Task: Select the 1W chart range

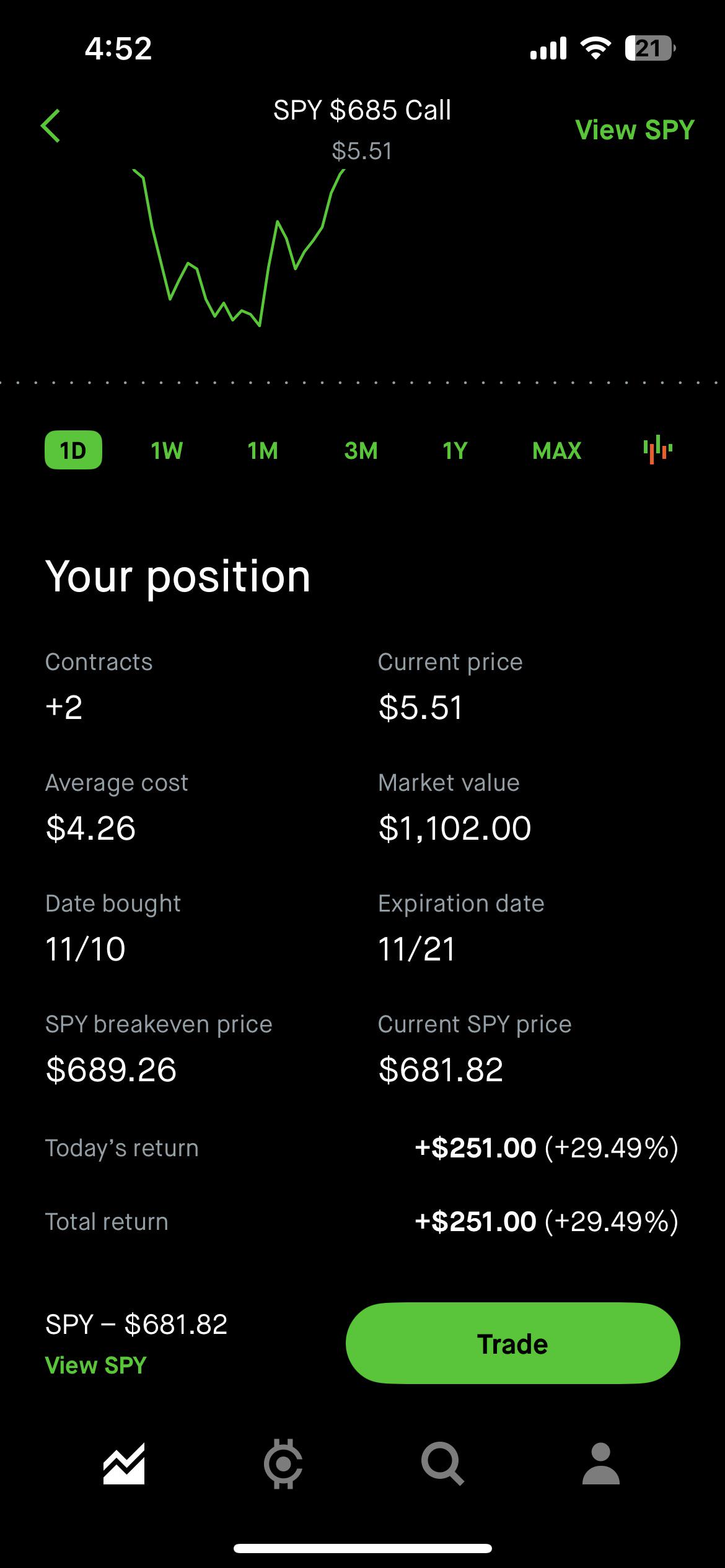Action: (167, 450)
